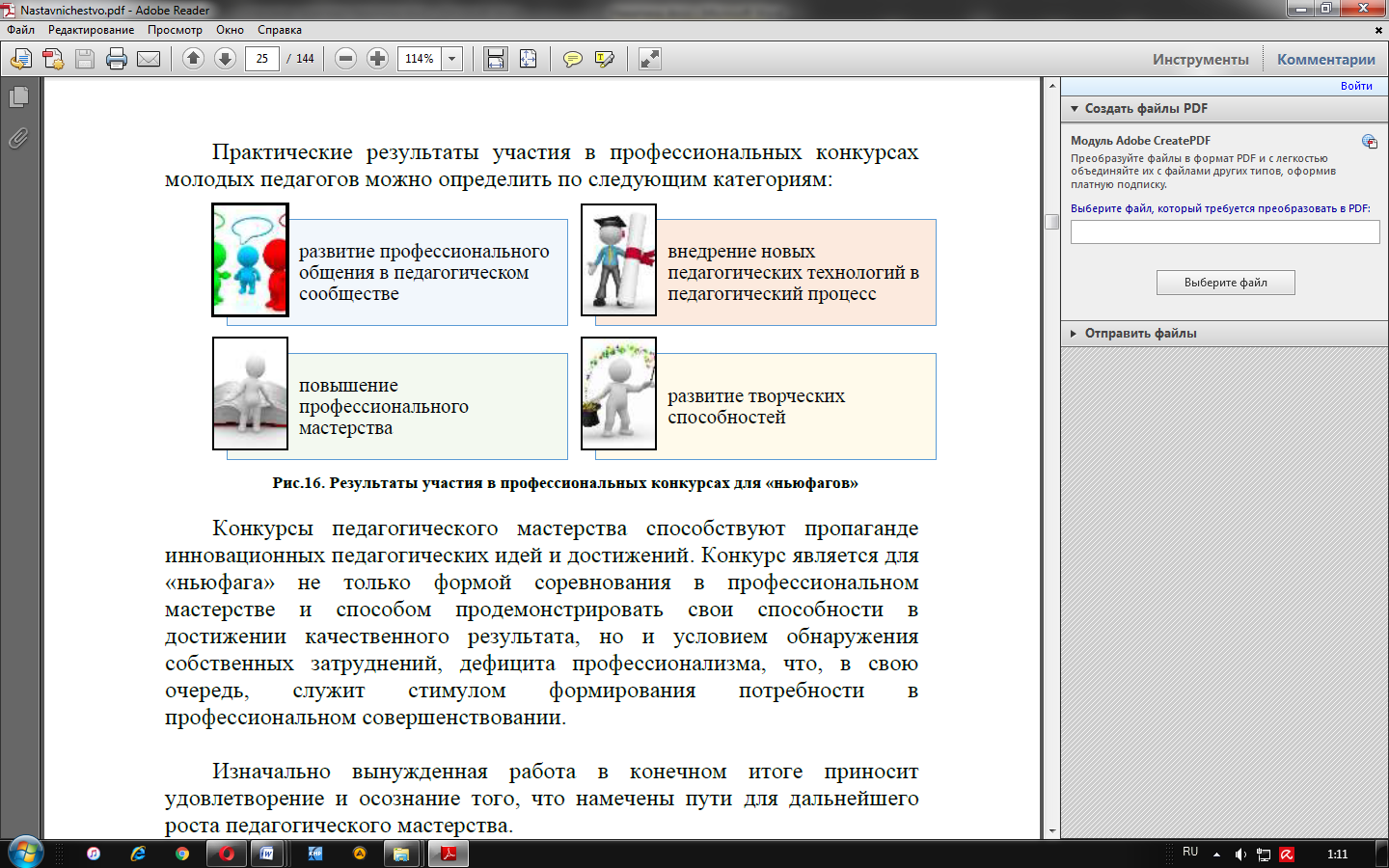
Task: Click the email envelope toolbar icon
Action: [149, 59]
